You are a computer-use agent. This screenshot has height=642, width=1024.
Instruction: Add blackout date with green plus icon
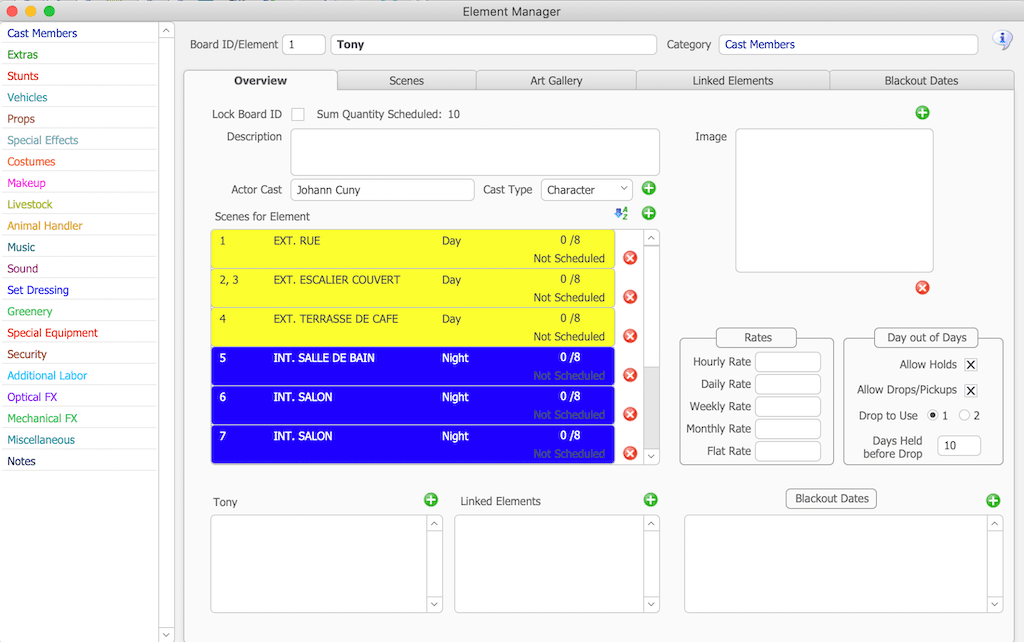click(x=992, y=500)
